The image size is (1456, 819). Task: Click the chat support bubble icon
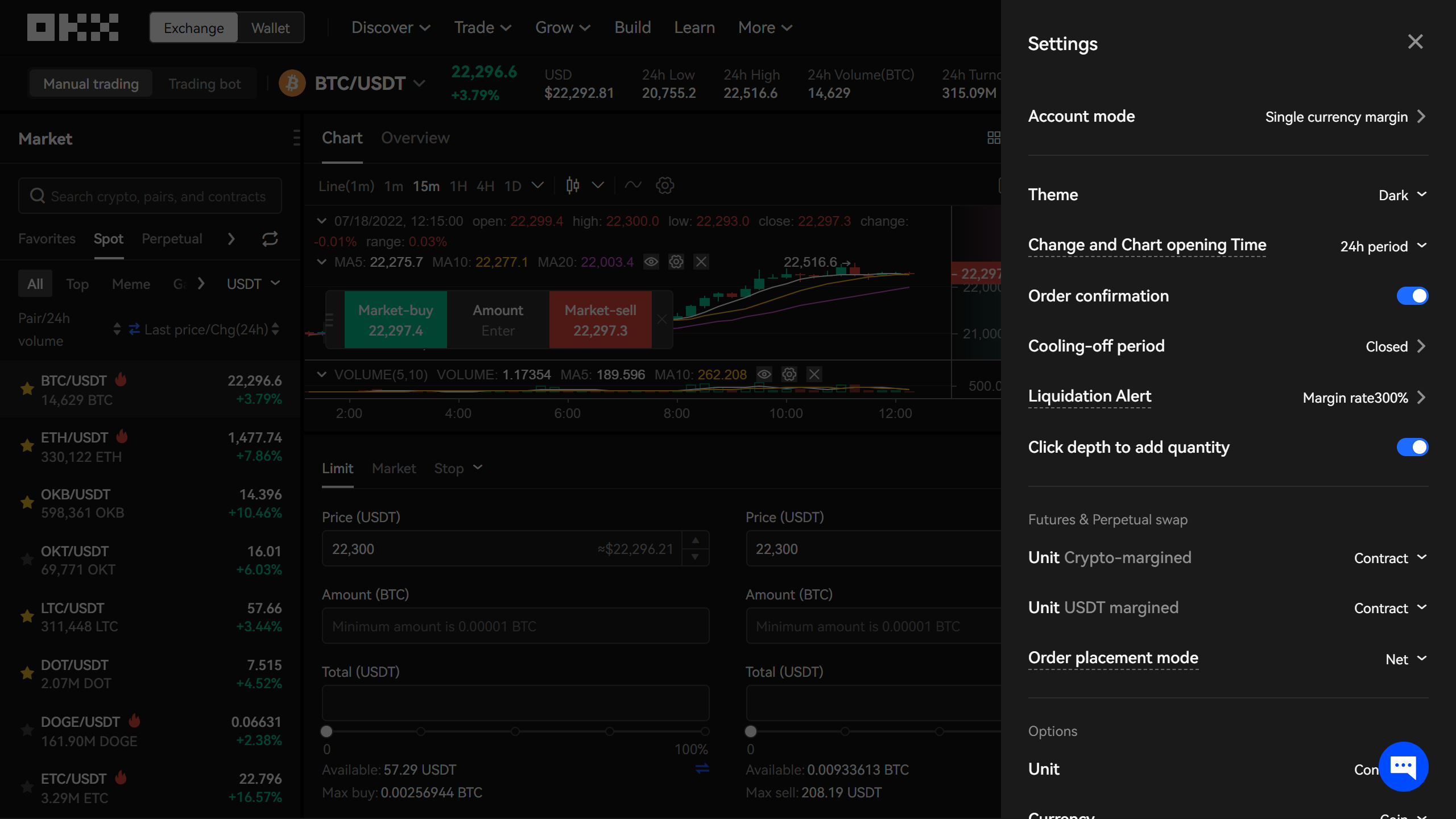click(1403, 766)
